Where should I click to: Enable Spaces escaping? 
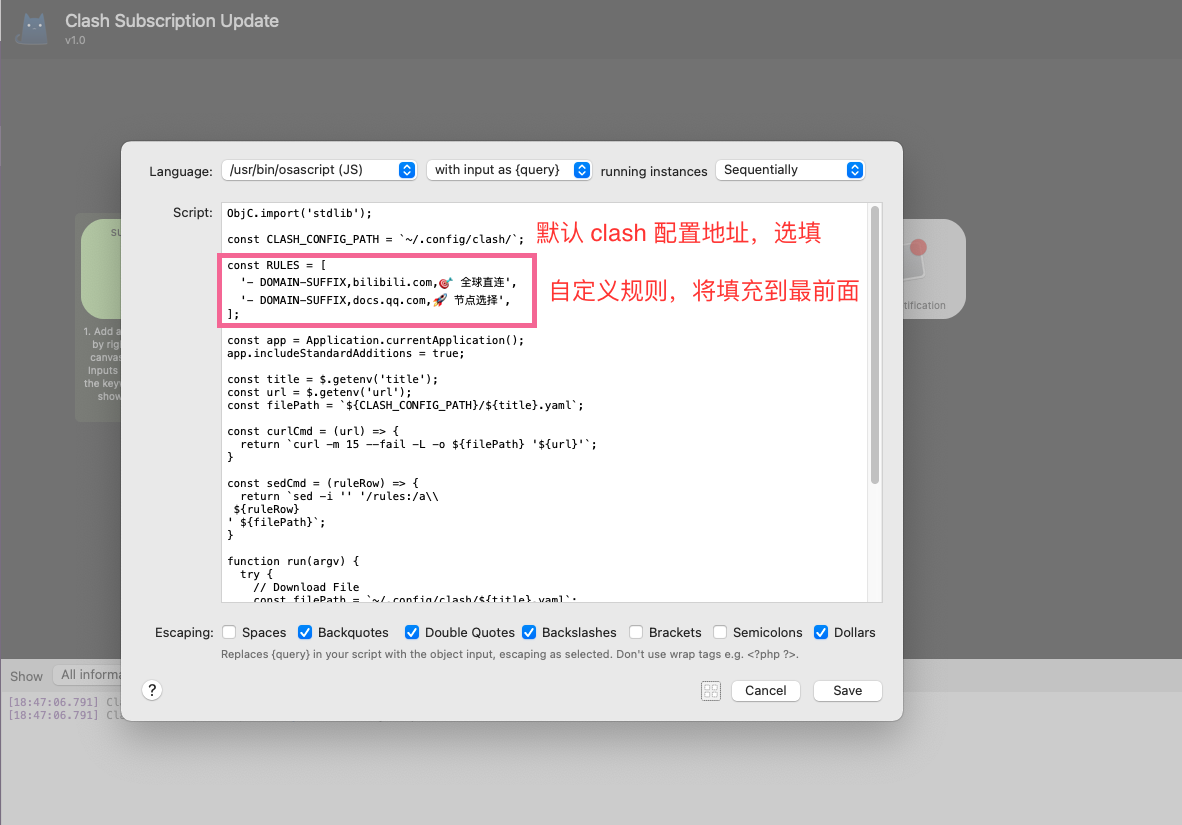point(228,632)
